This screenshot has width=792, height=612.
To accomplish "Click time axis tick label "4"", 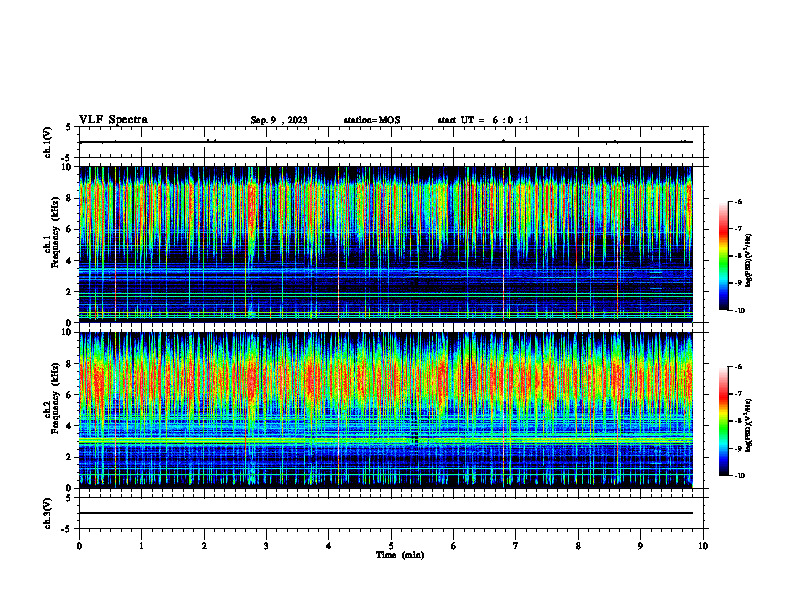I will coord(329,546).
